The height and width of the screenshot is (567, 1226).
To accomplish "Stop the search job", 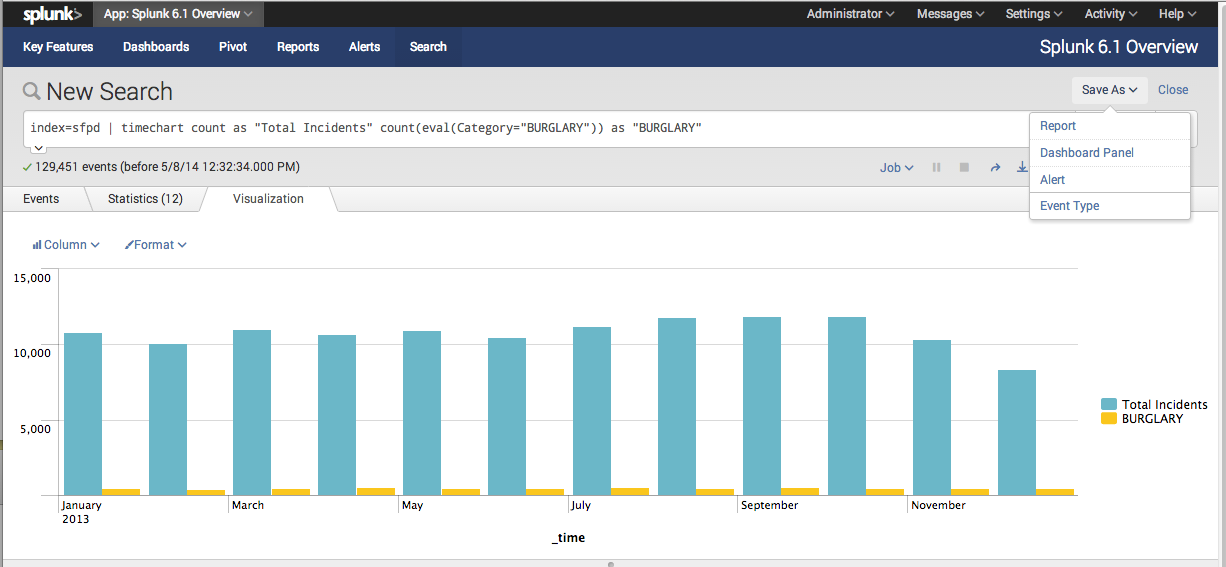I will click(964, 168).
